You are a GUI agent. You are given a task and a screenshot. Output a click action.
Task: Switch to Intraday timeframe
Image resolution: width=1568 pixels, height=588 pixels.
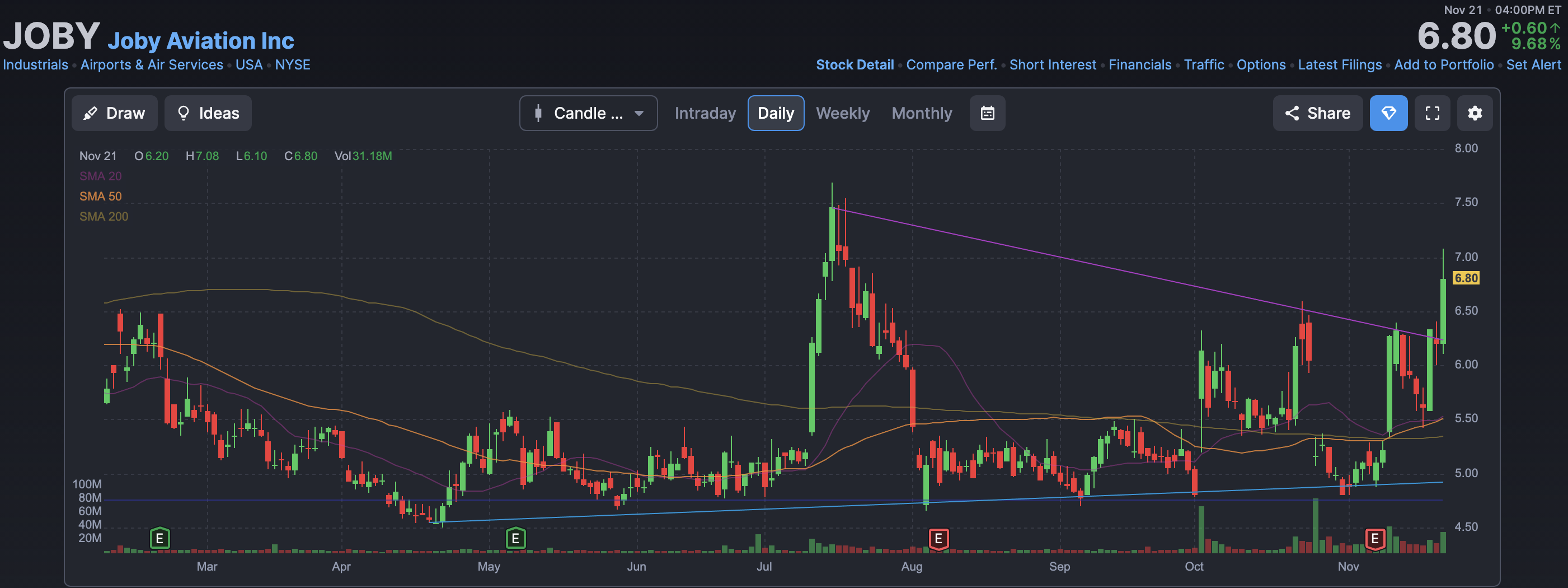pos(705,113)
